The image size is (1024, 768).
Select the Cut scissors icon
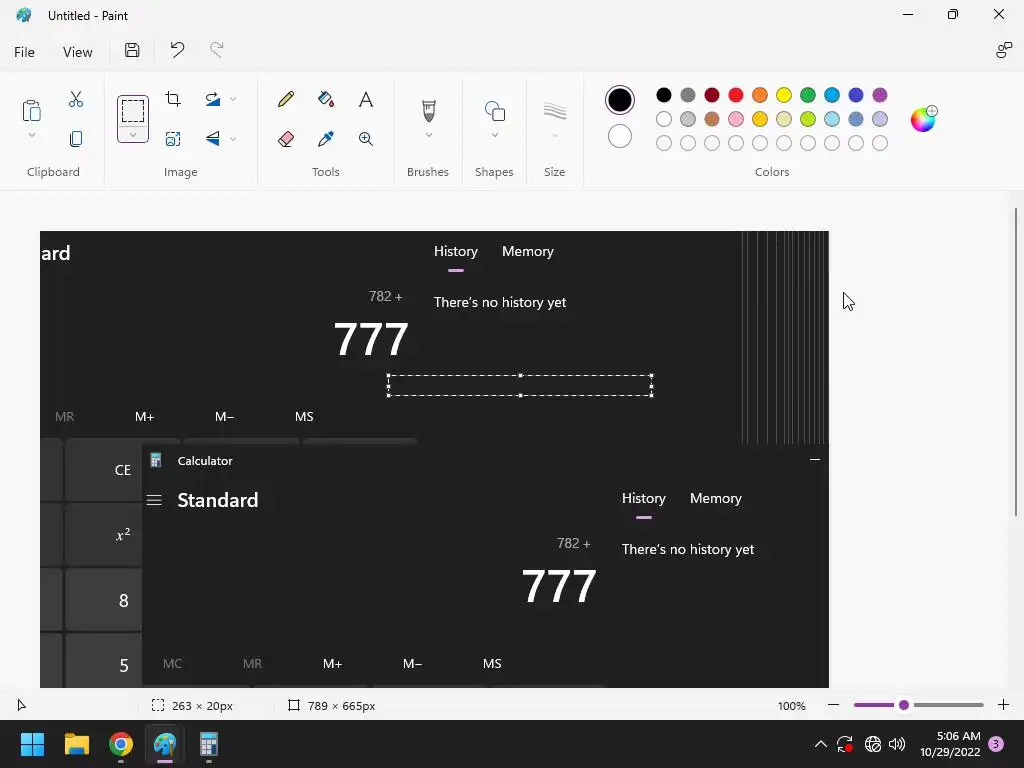point(76,99)
